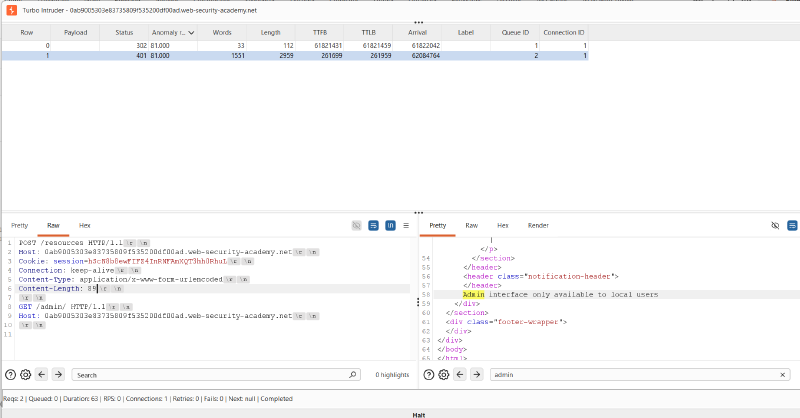Click the 61821431 TTFB cell
800x418 pixels.
(x=320, y=45)
